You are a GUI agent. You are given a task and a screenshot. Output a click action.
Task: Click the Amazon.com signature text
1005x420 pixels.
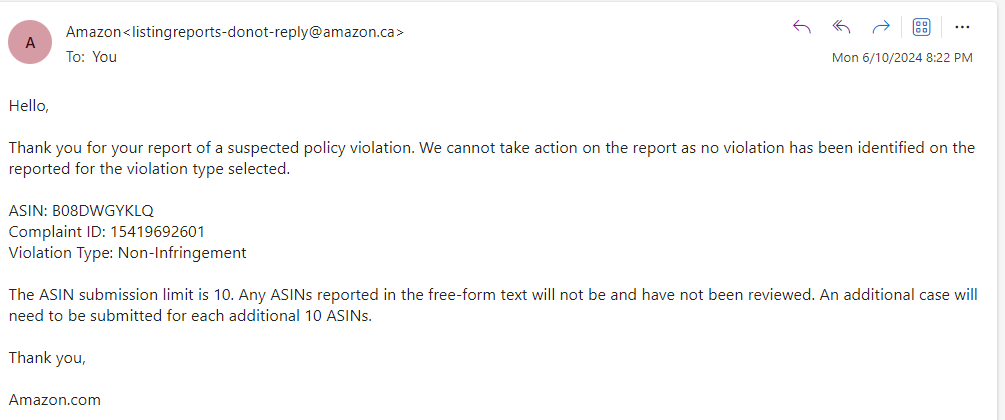(54, 400)
